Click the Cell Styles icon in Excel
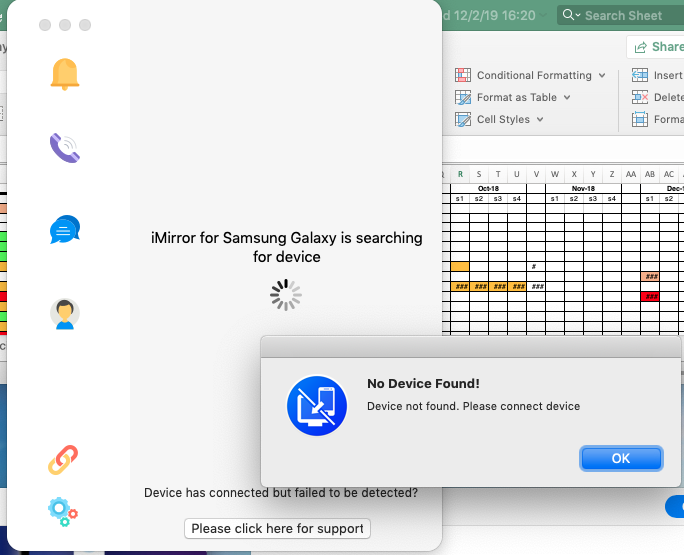The width and height of the screenshot is (684, 555). [x=463, y=119]
